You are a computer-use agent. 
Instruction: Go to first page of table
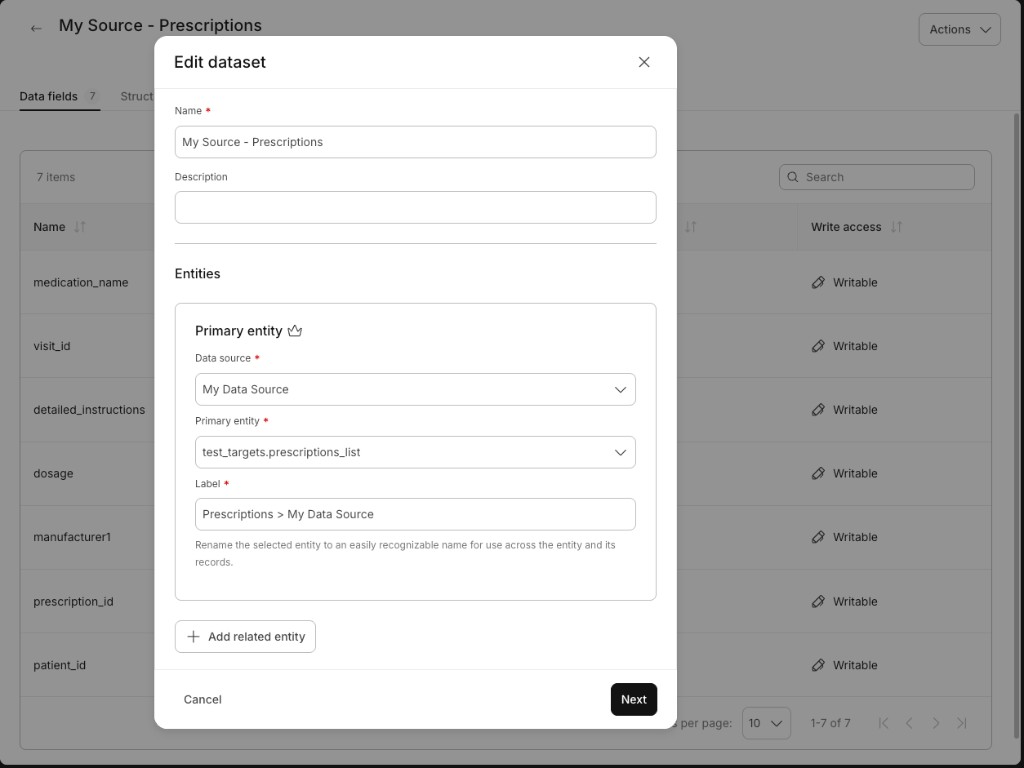click(884, 723)
